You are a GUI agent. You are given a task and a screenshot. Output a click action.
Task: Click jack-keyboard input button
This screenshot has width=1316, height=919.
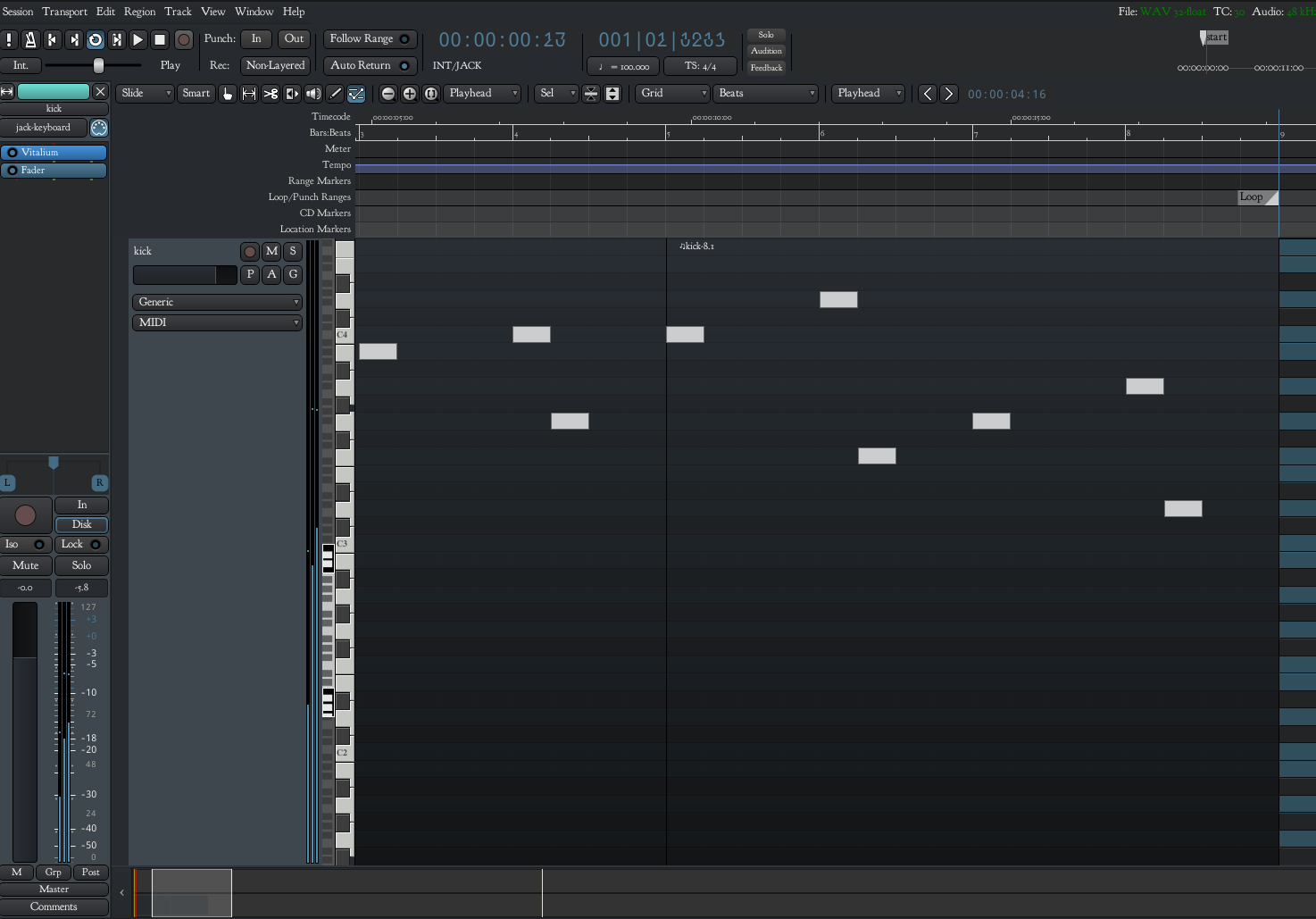[43, 128]
